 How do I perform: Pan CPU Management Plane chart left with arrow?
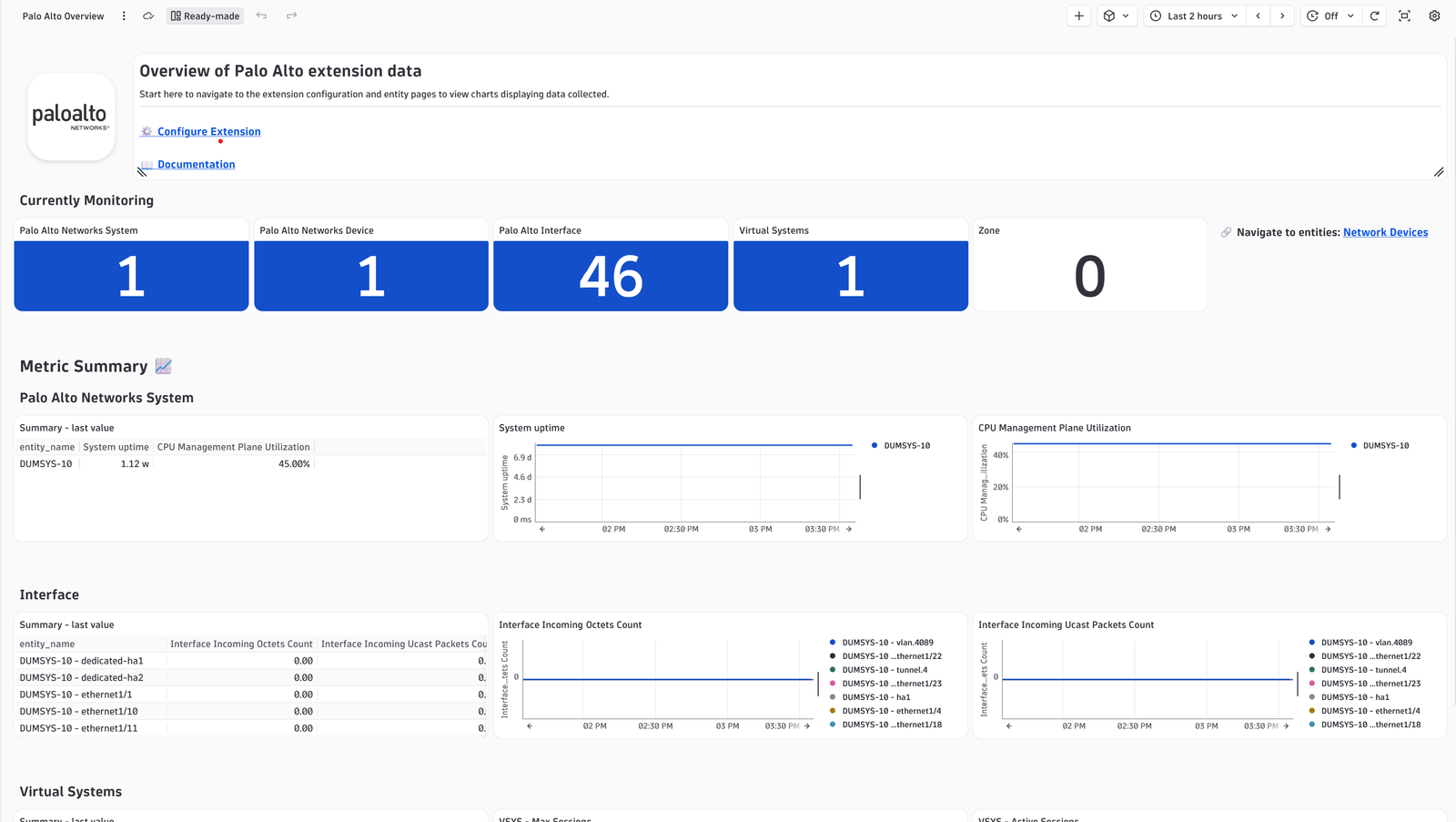[x=1019, y=529]
